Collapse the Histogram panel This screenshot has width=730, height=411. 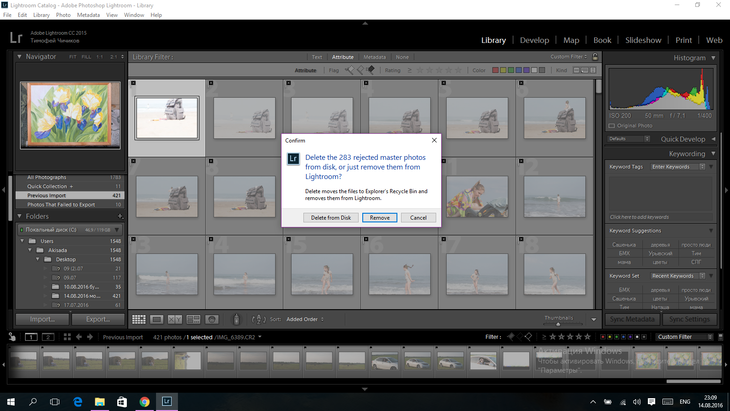(x=713, y=58)
